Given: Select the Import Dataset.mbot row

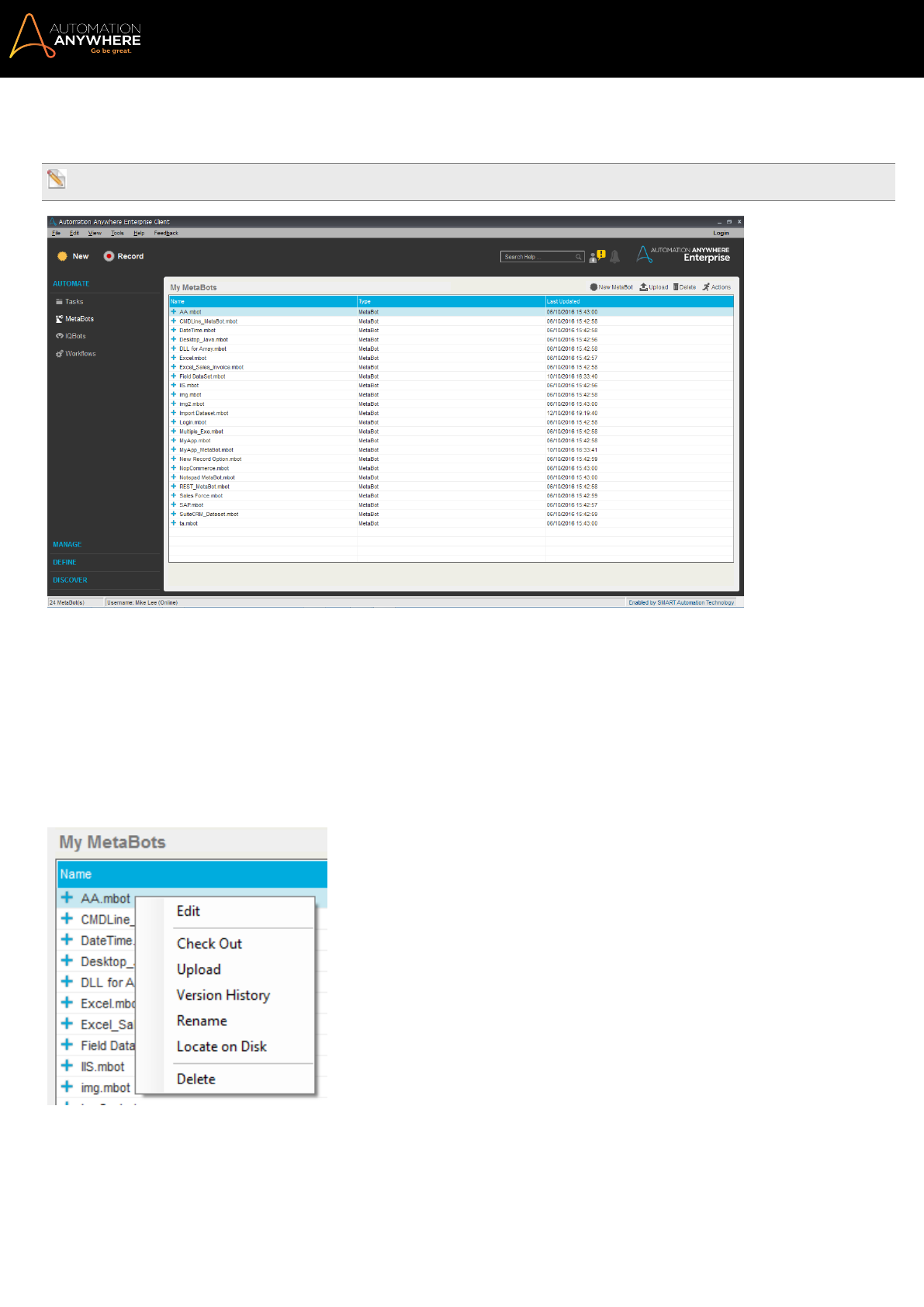Looking at the screenshot, I should pos(451,413).
